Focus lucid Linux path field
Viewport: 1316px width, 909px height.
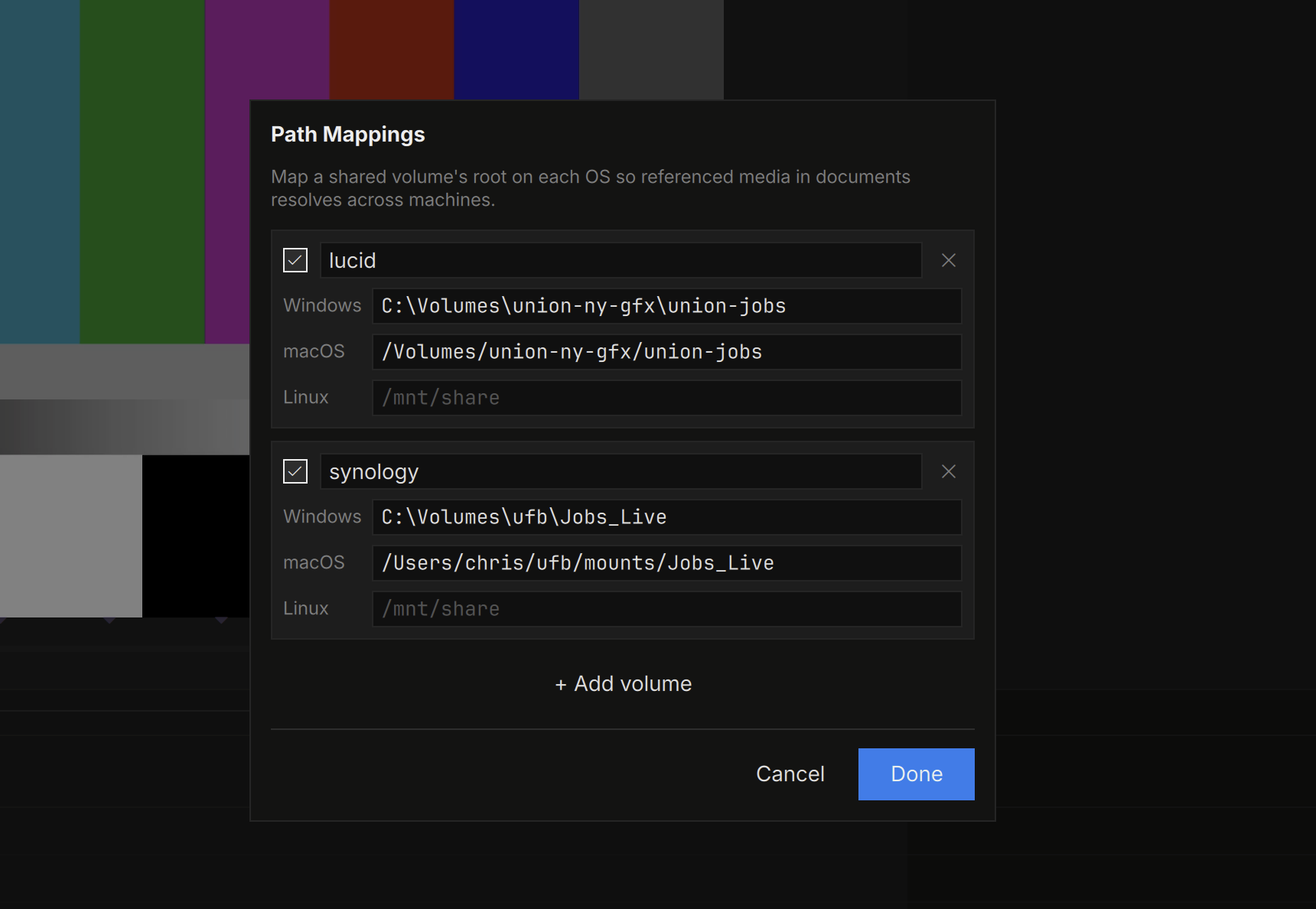666,398
